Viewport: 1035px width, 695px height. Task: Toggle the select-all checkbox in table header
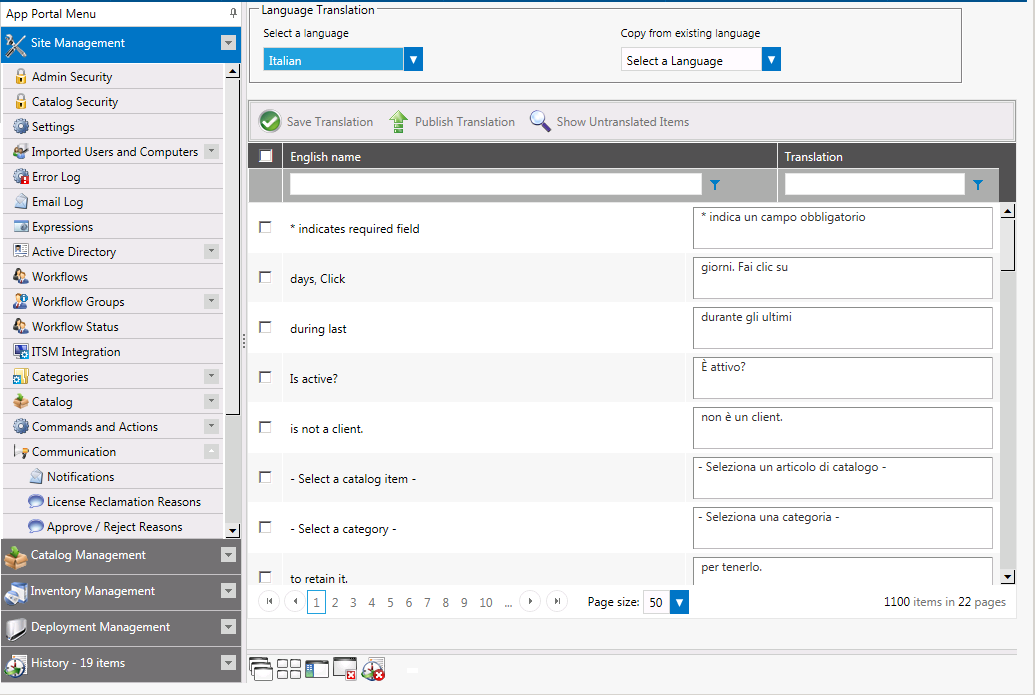264,156
